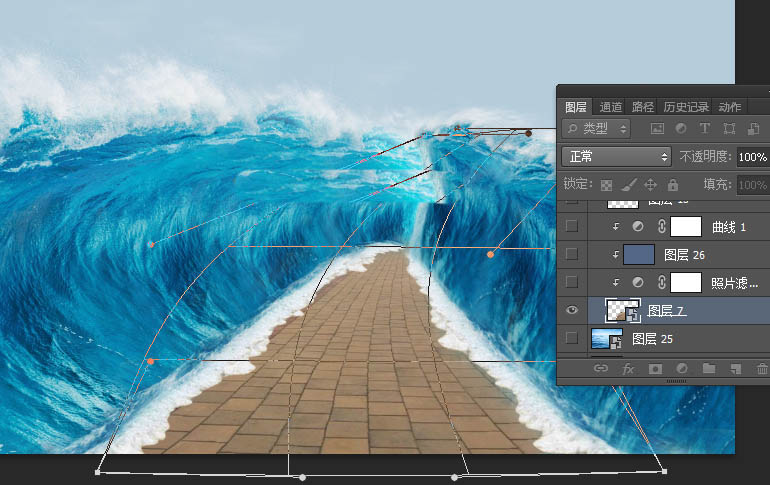Create a new group folder icon
Image resolution: width=770 pixels, height=485 pixels.
(709, 368)
